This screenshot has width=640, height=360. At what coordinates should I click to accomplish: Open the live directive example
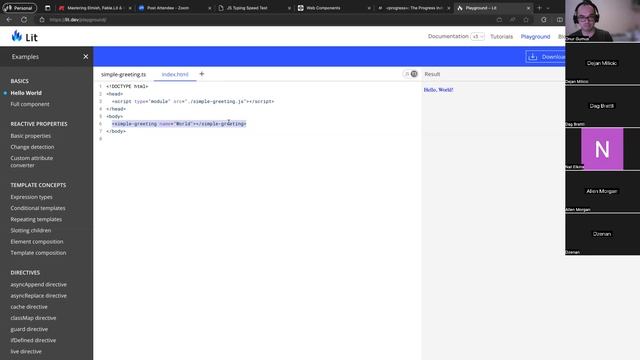pyautogui.click(x=26, y=351)
